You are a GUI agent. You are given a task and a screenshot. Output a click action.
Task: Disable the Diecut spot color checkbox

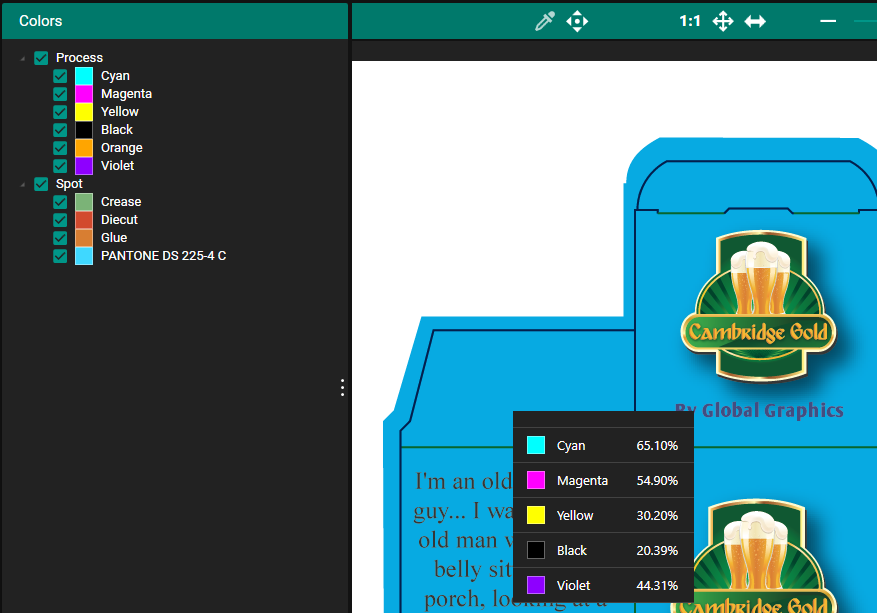pos(60,220)
